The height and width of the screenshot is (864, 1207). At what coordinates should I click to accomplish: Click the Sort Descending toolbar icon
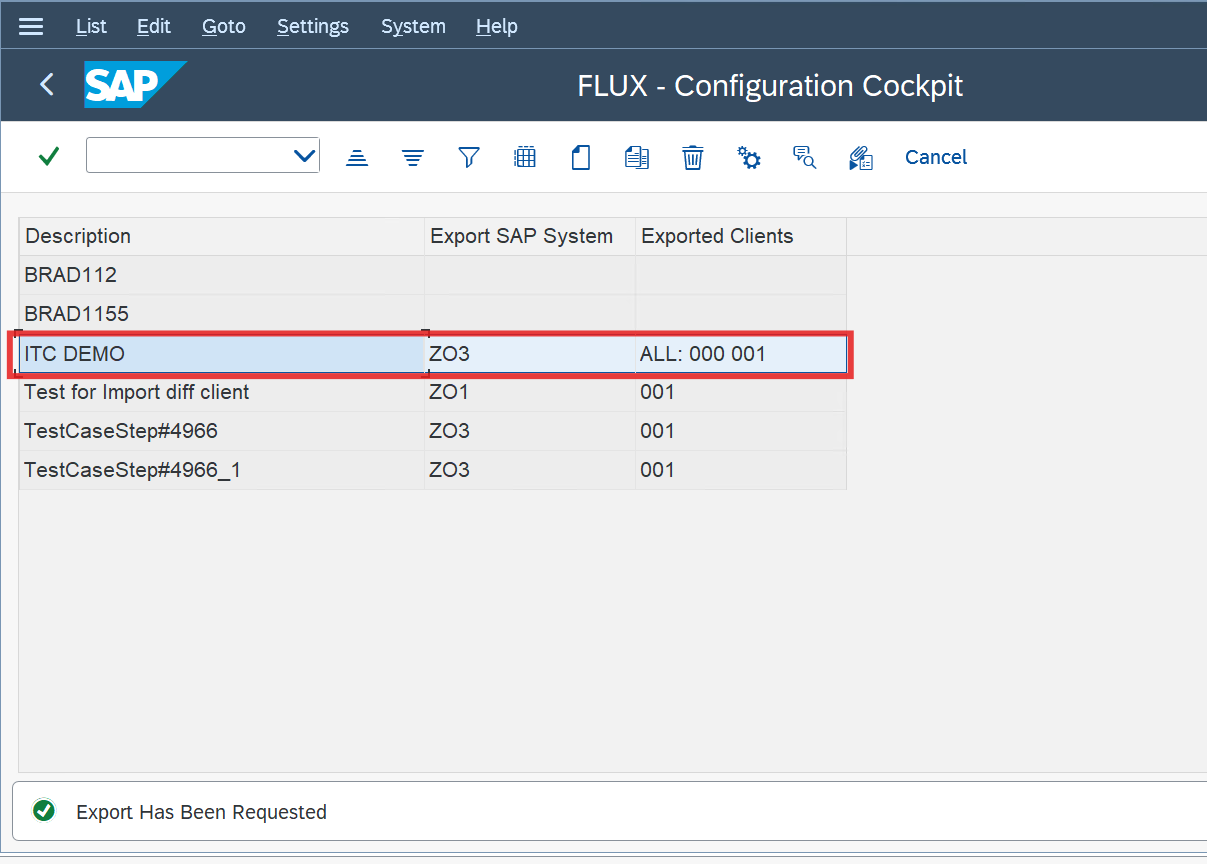[x=413, y=157]
